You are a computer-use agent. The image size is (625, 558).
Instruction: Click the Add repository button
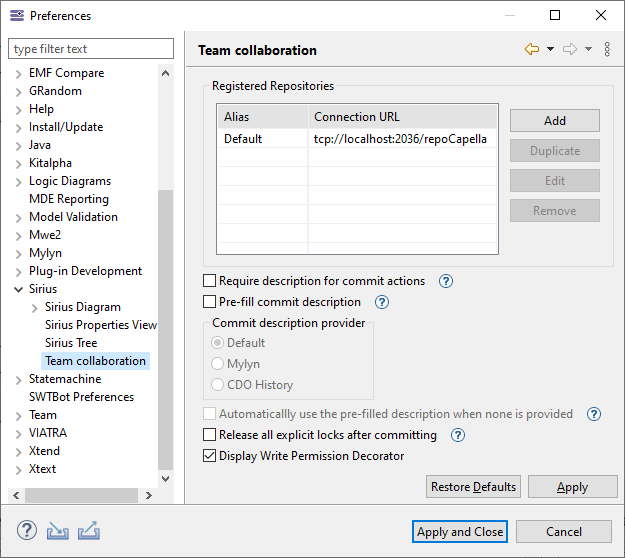(x=554, y=120)
